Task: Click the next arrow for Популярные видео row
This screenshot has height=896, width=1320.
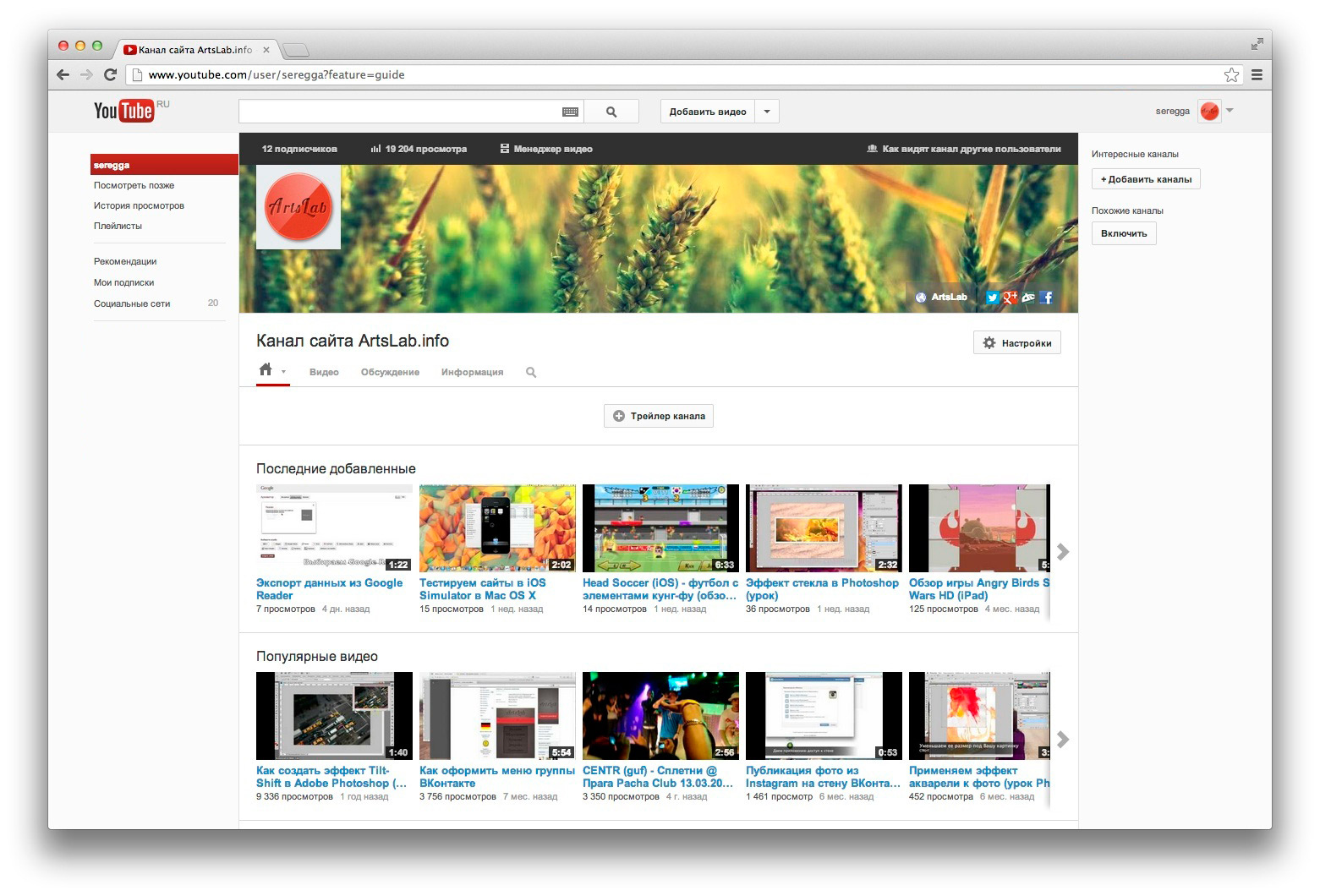Action: [x=1063, y=740]
